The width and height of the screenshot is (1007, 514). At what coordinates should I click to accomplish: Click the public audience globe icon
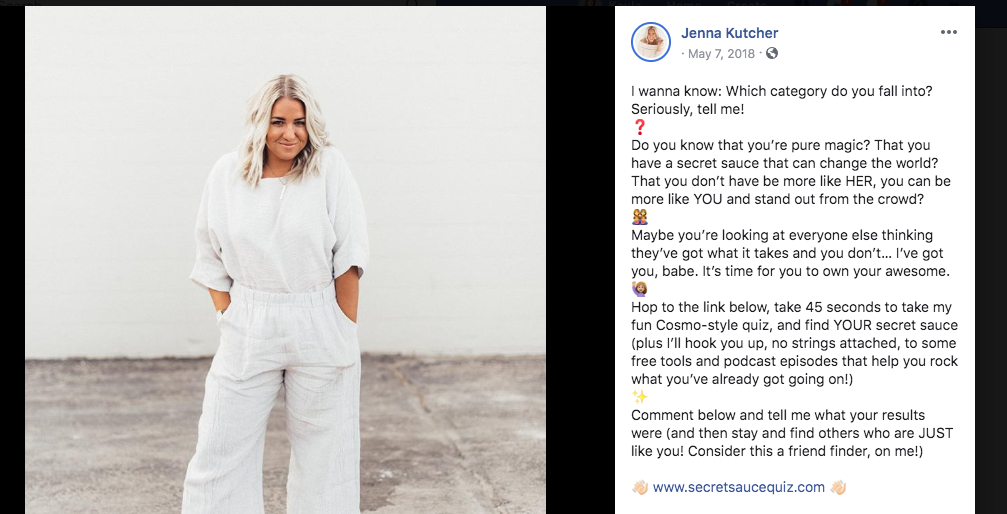772,53
